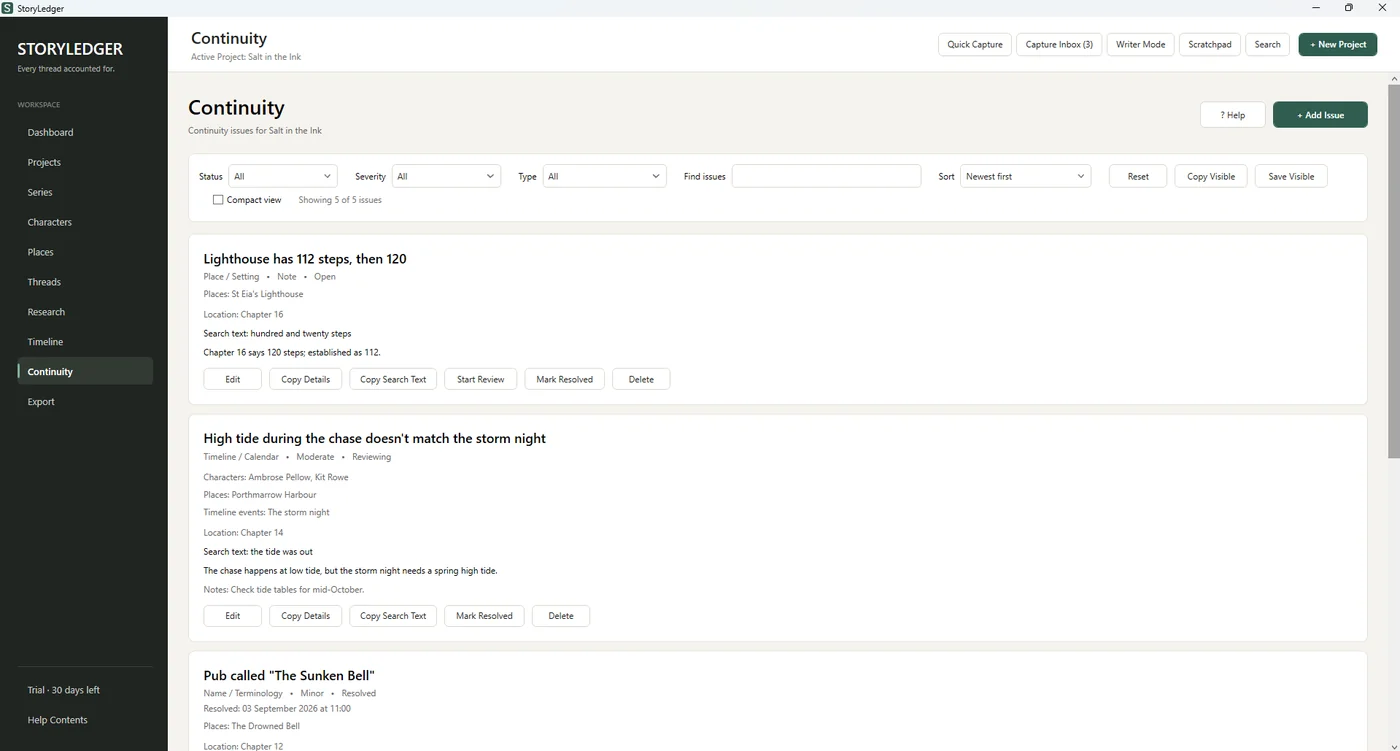Delete the Lighthouse steps issue
Screen dimensions: 1400x751
pos(641,379)
